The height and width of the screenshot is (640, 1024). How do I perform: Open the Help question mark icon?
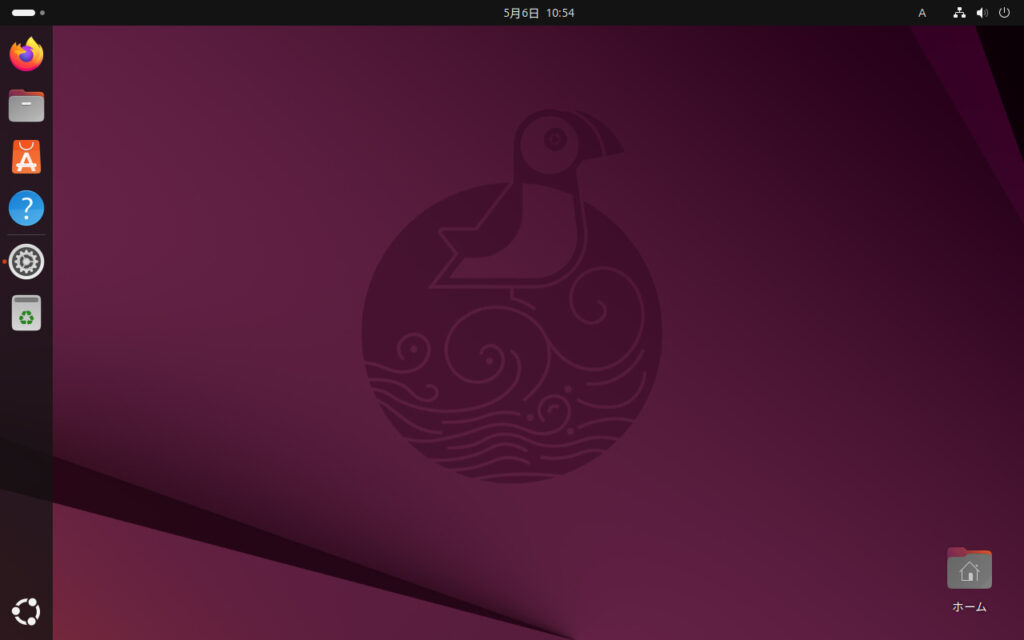[26, 208]
